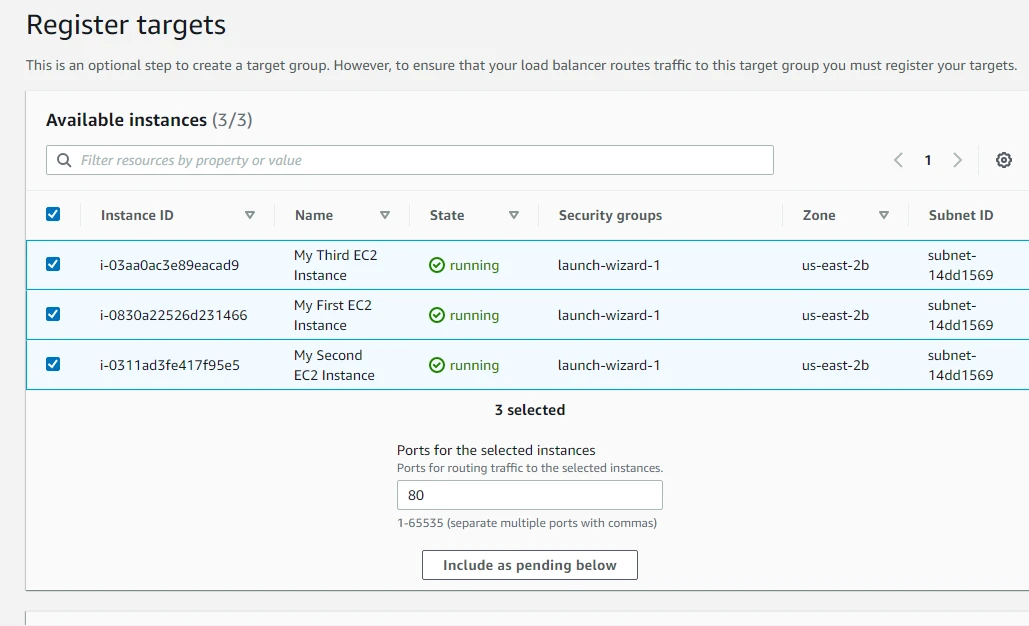Click the previous page chevron
The height and width of the screenshot is (626, 1029).
tap(897, 160)
